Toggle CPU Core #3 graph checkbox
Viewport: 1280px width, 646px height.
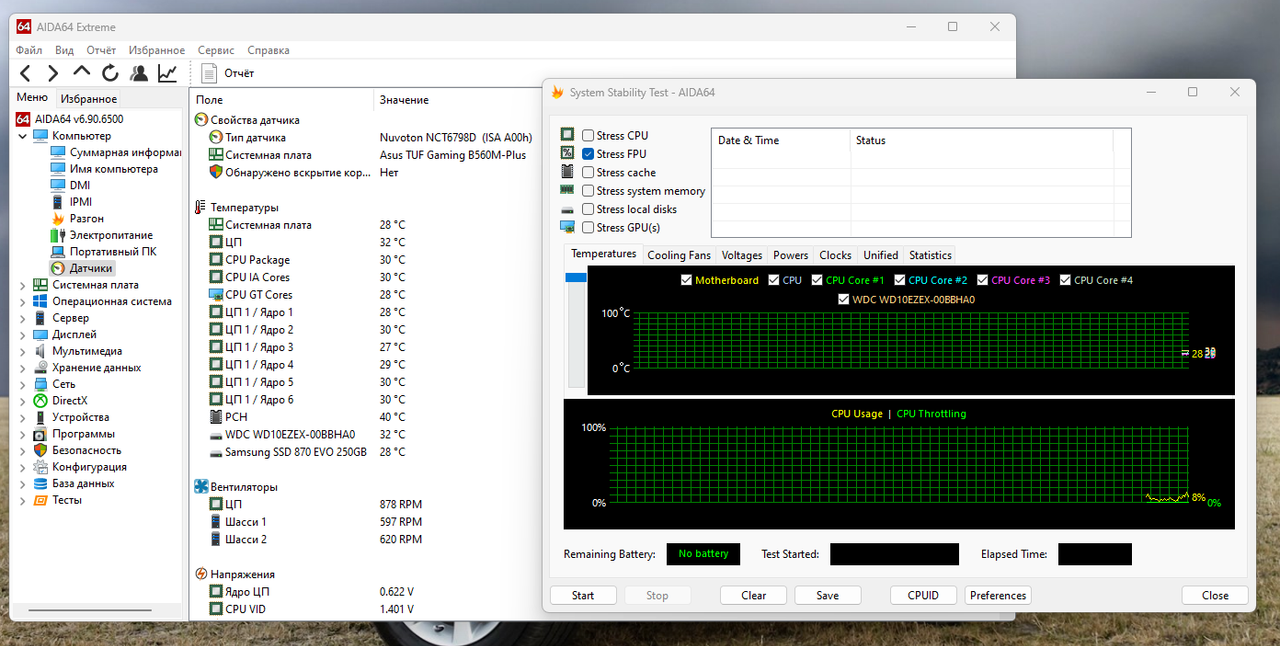pyautogui.click(x=983, y=280)
